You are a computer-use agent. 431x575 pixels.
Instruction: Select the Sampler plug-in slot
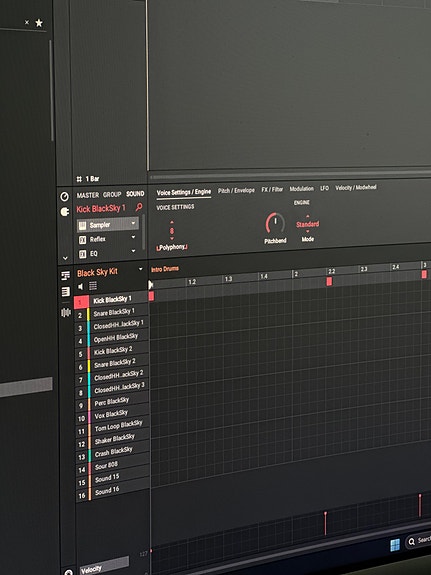(x=107, y=225)
